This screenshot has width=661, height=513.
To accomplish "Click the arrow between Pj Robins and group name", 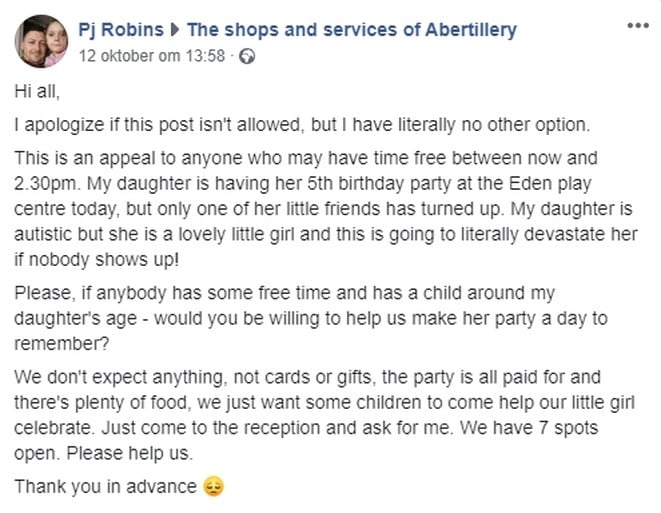I will point(175,30).
